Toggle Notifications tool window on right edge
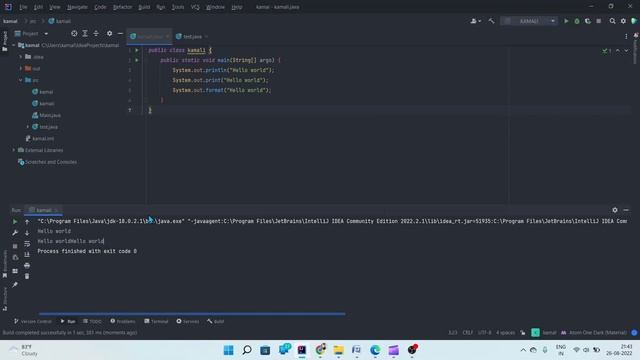 [x=636, y=48]
